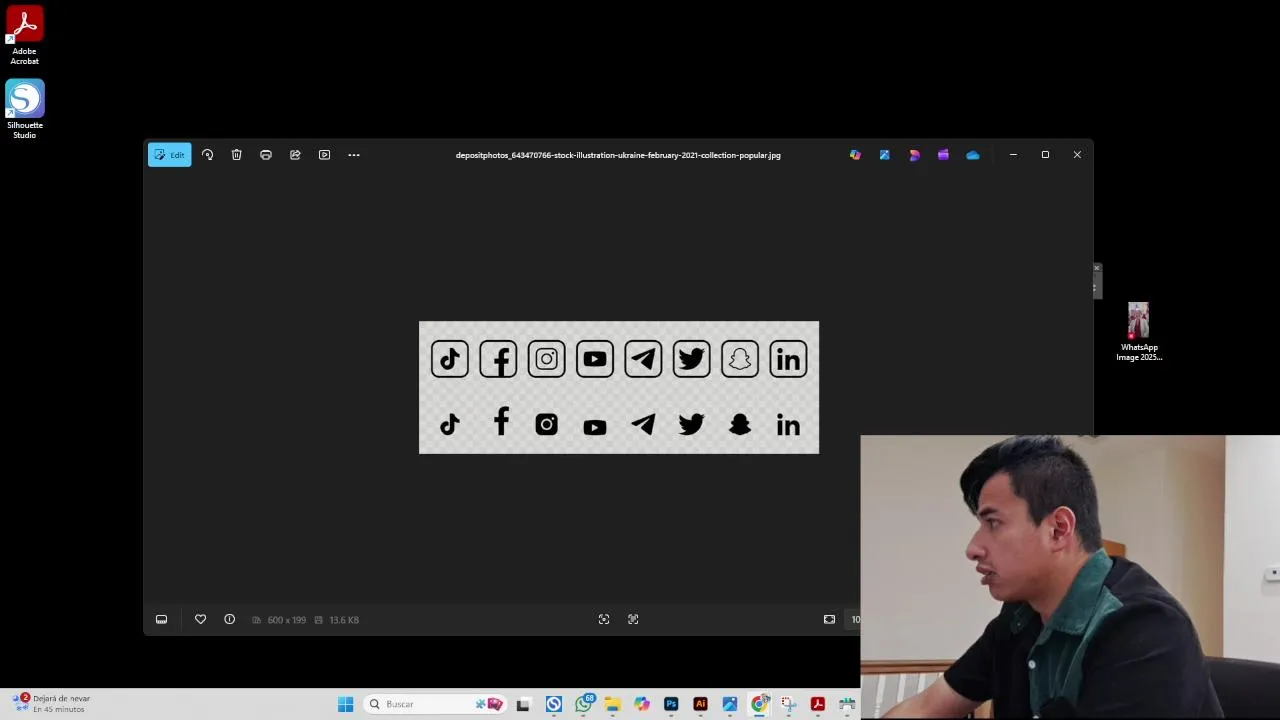The width and height of the screenshot is (1280, 720).
Task: Show file info with the info icon
Action: [229, 620]
